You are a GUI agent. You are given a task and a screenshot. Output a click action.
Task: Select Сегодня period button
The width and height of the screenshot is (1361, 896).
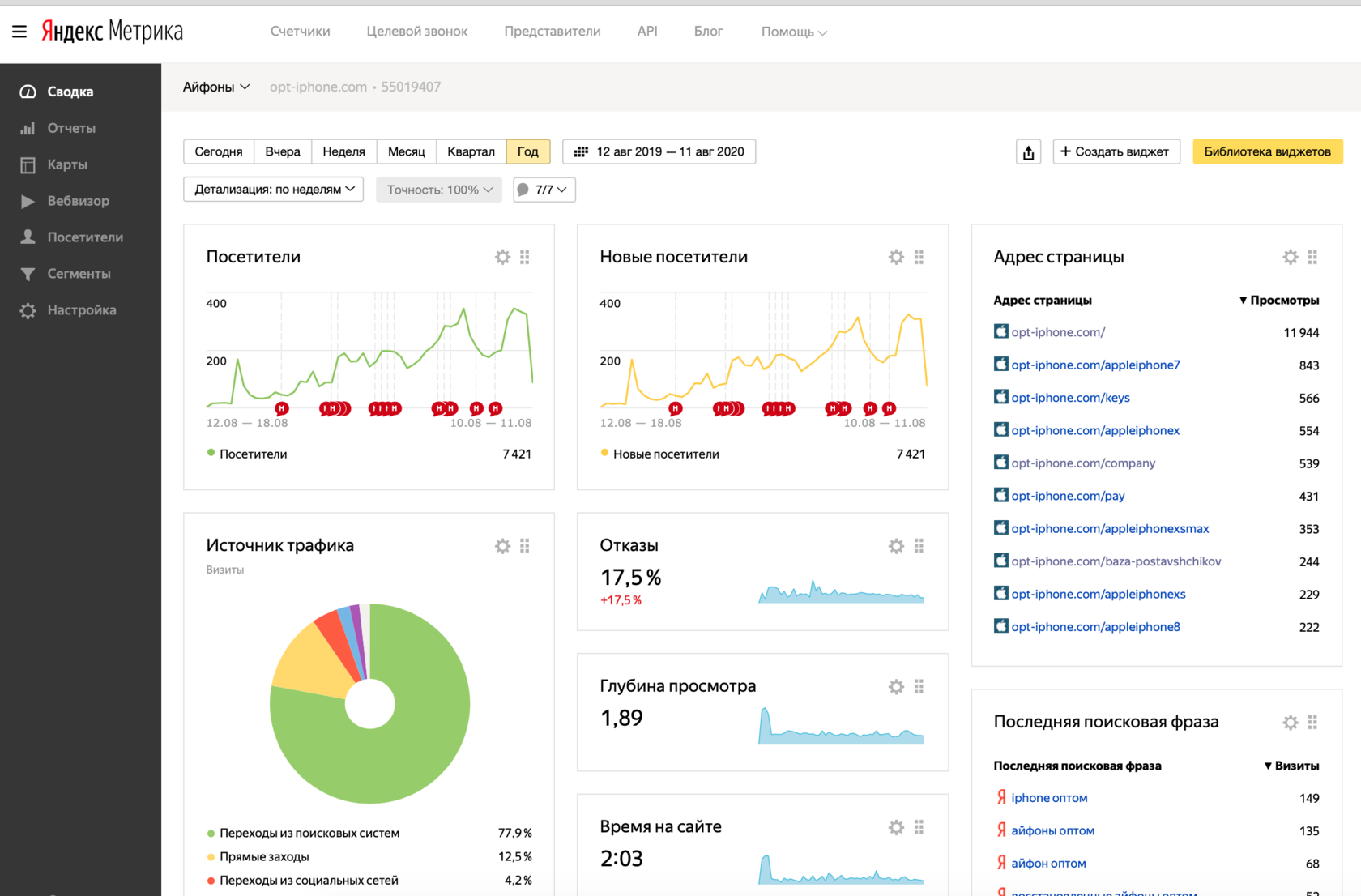(x=219, y=151)
